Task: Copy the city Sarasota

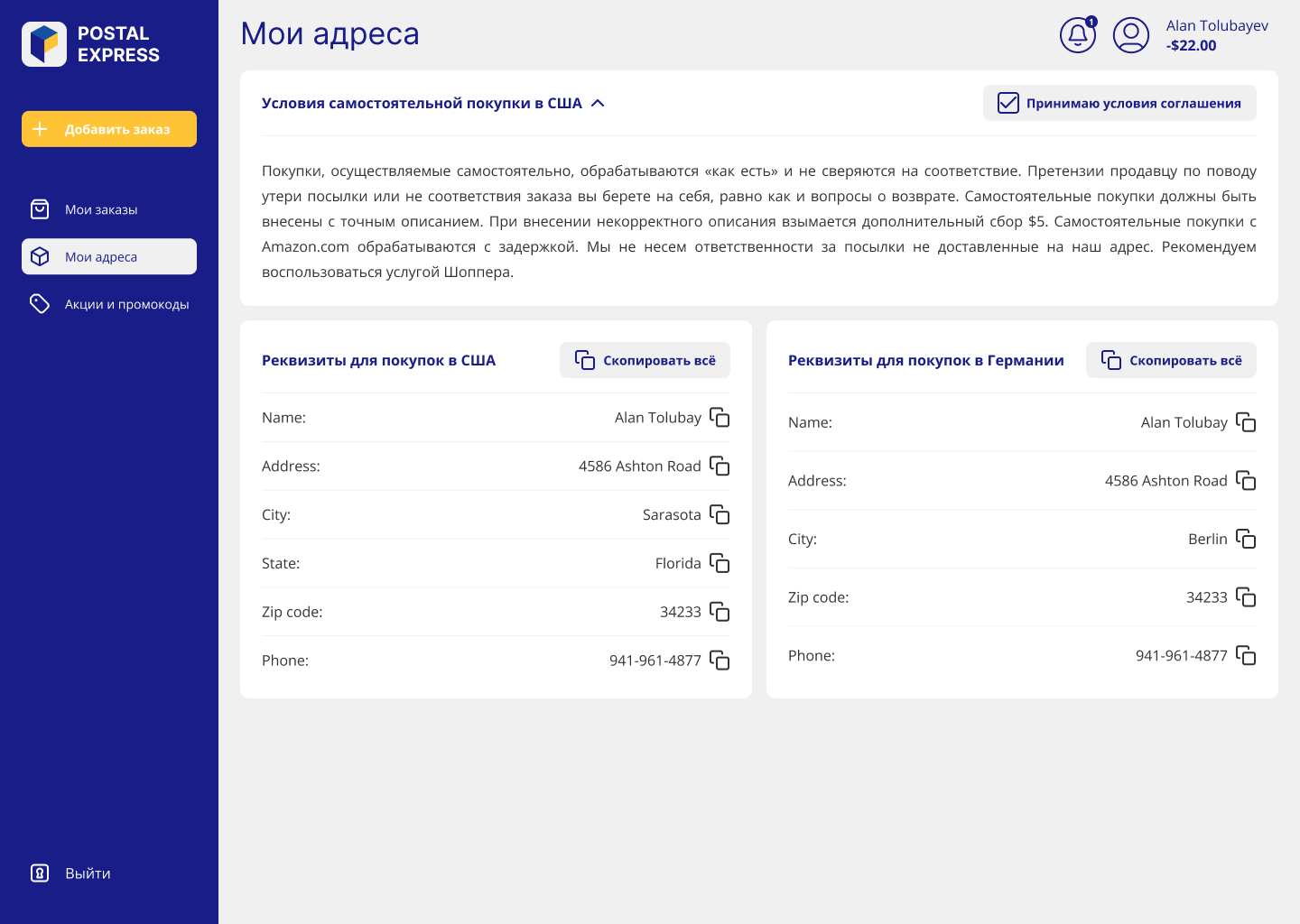Action: click(x=720, y=514)
